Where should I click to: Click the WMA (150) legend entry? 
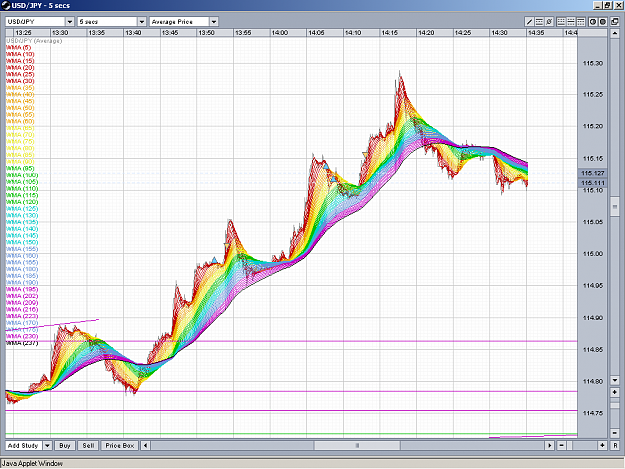point(22,242)
